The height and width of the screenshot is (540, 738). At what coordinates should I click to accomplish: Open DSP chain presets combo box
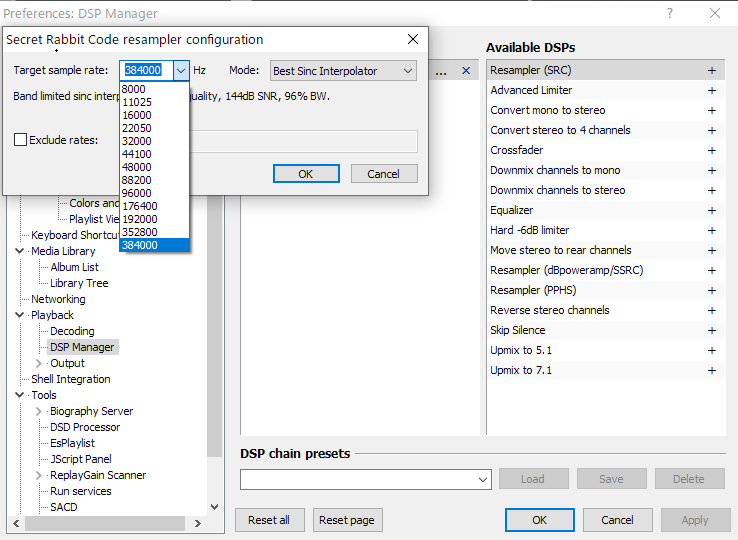[x=366, y=479]
